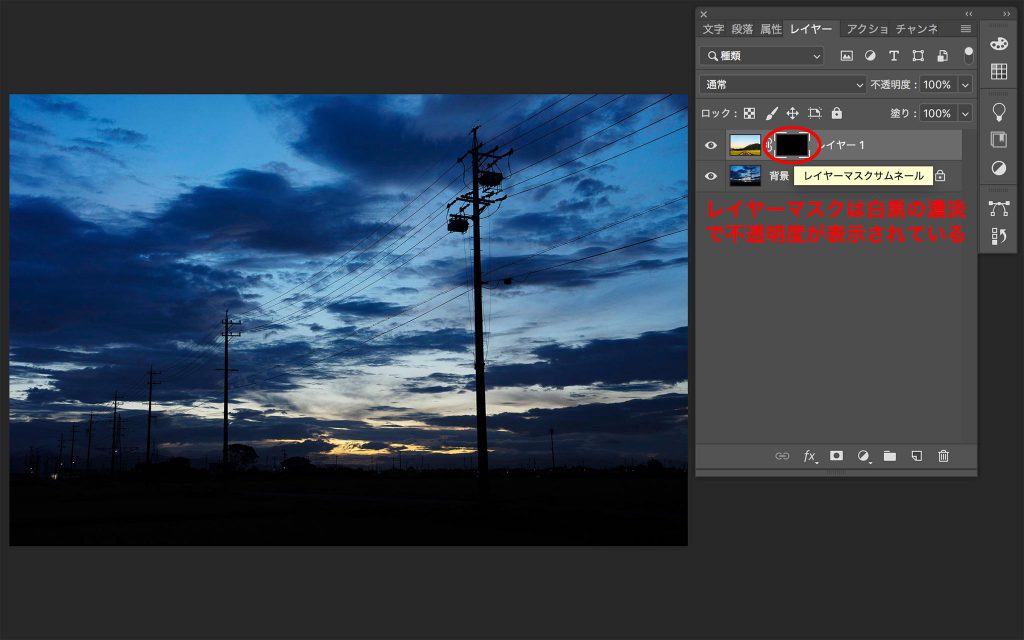Add layer mask button
Image resolution: width=1024 pixels, height=640 pixels.
tap(837, 456)
